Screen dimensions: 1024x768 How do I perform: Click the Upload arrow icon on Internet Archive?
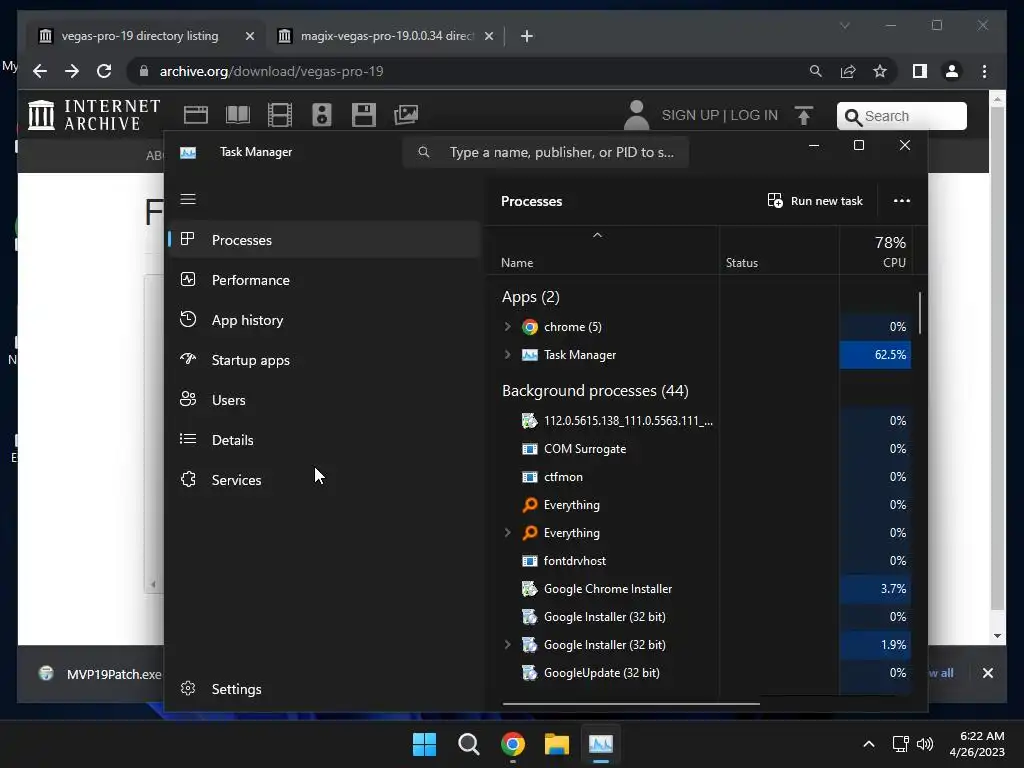(x=804, y=116)
